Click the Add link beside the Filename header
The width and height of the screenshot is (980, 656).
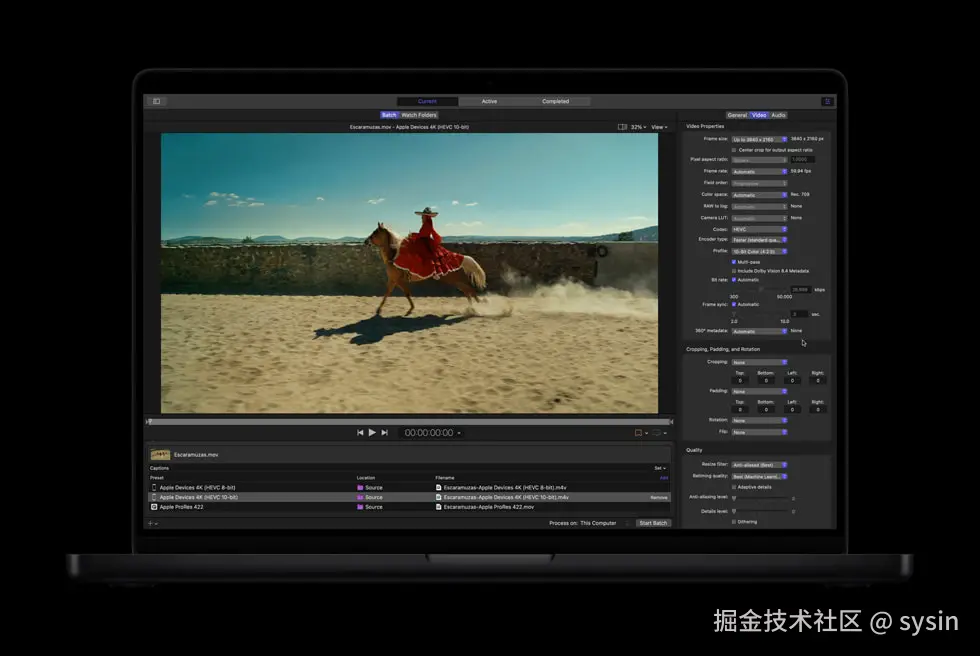(x=664, y=478)
